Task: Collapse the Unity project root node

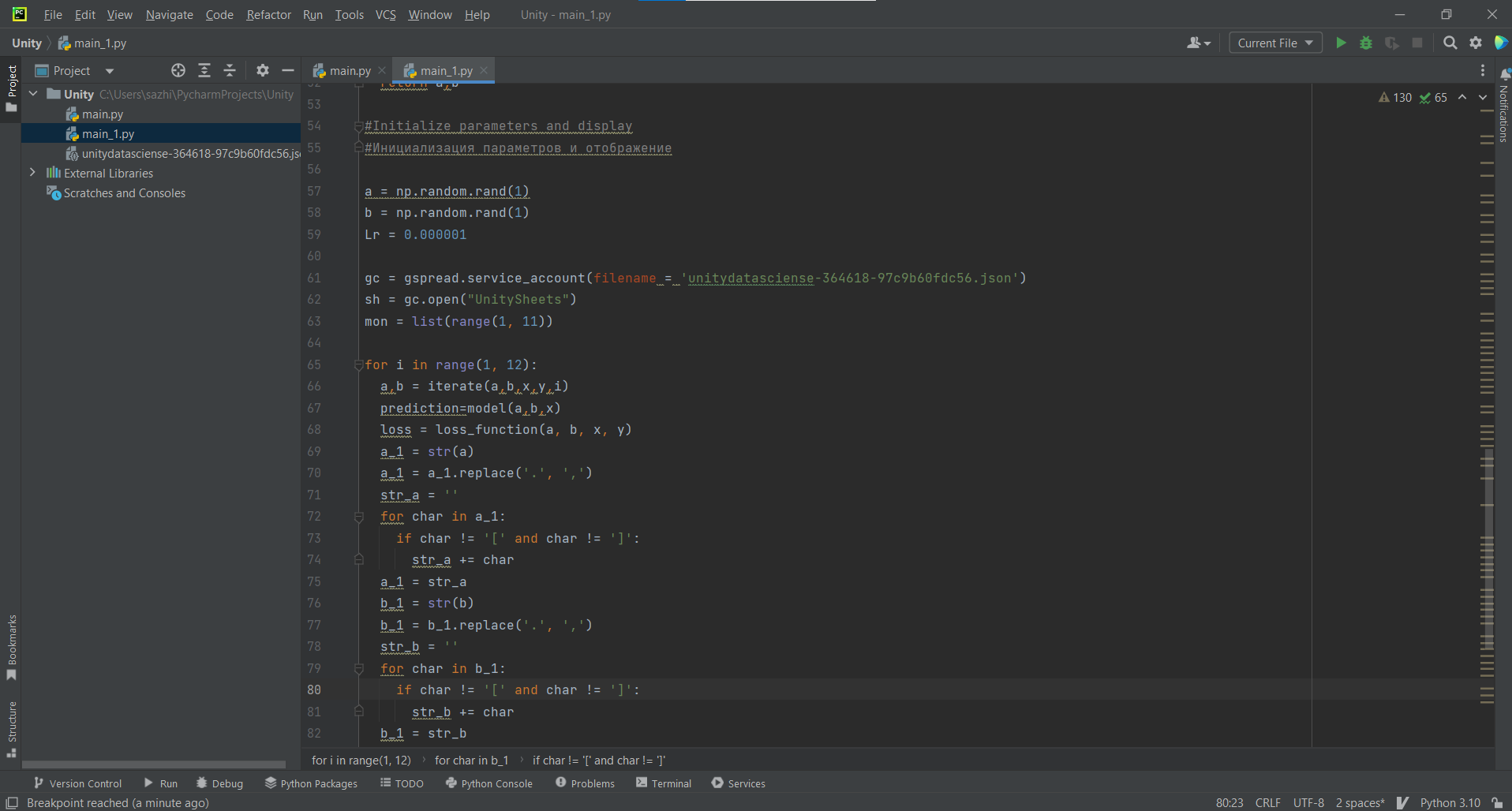Action: 33,94
